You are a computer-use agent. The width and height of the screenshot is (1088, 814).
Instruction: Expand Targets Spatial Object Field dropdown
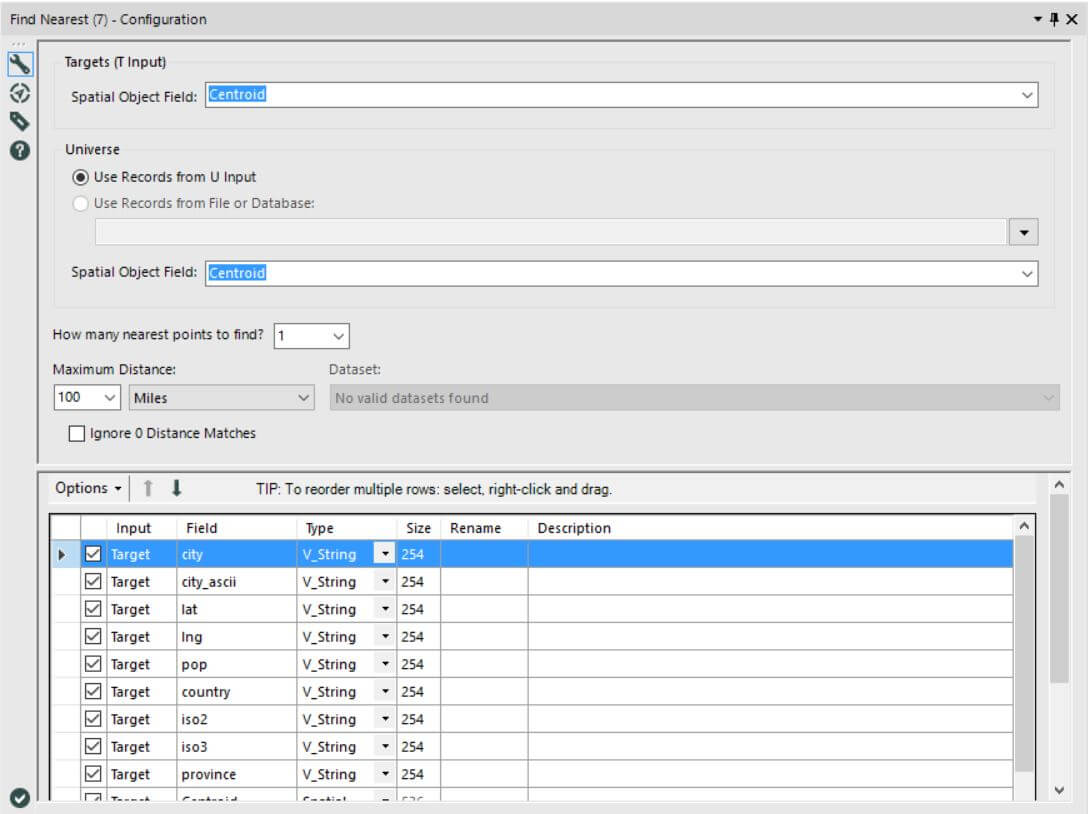coord(1027,95)
